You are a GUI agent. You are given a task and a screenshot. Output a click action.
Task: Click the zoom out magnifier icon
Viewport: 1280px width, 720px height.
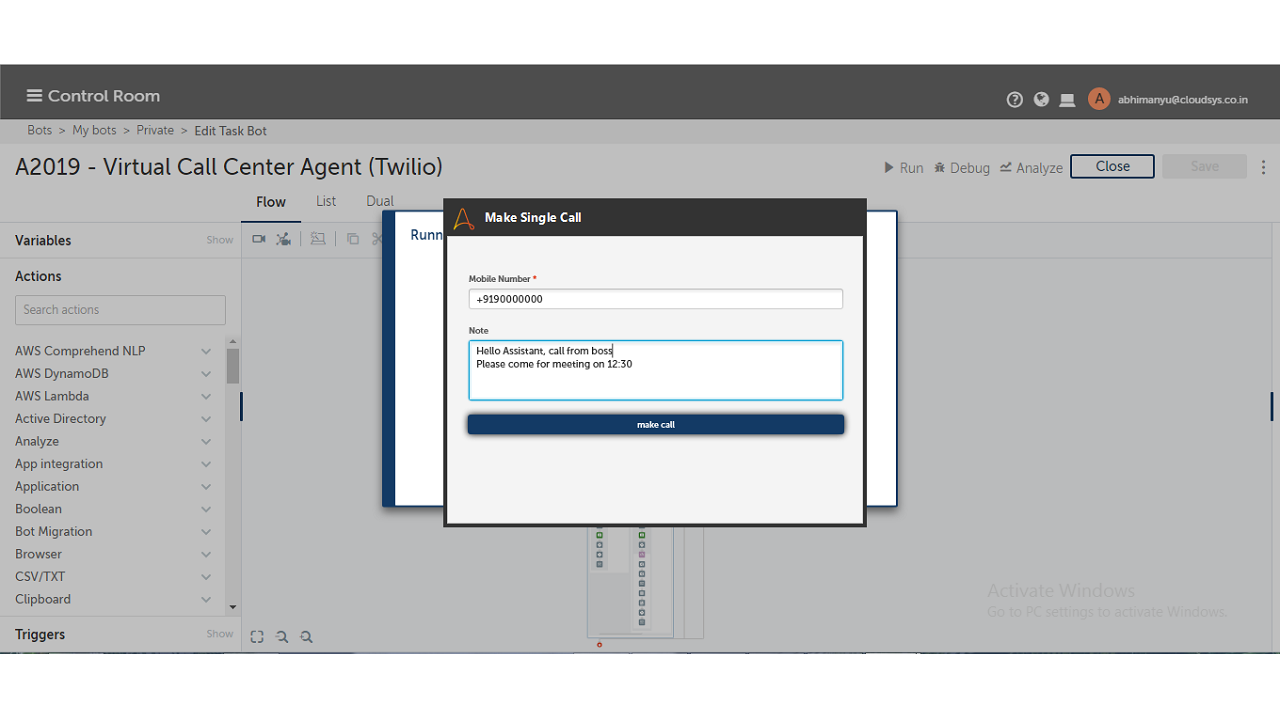tap(282, 637)
